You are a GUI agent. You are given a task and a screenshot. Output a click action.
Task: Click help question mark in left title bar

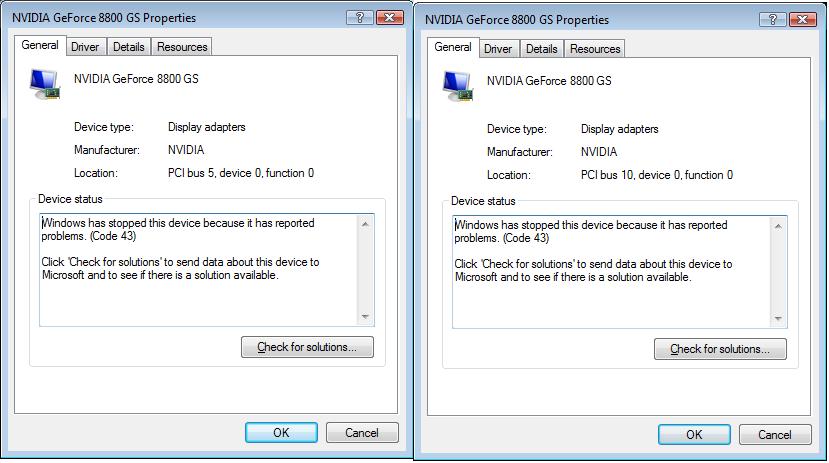(360, 18)
